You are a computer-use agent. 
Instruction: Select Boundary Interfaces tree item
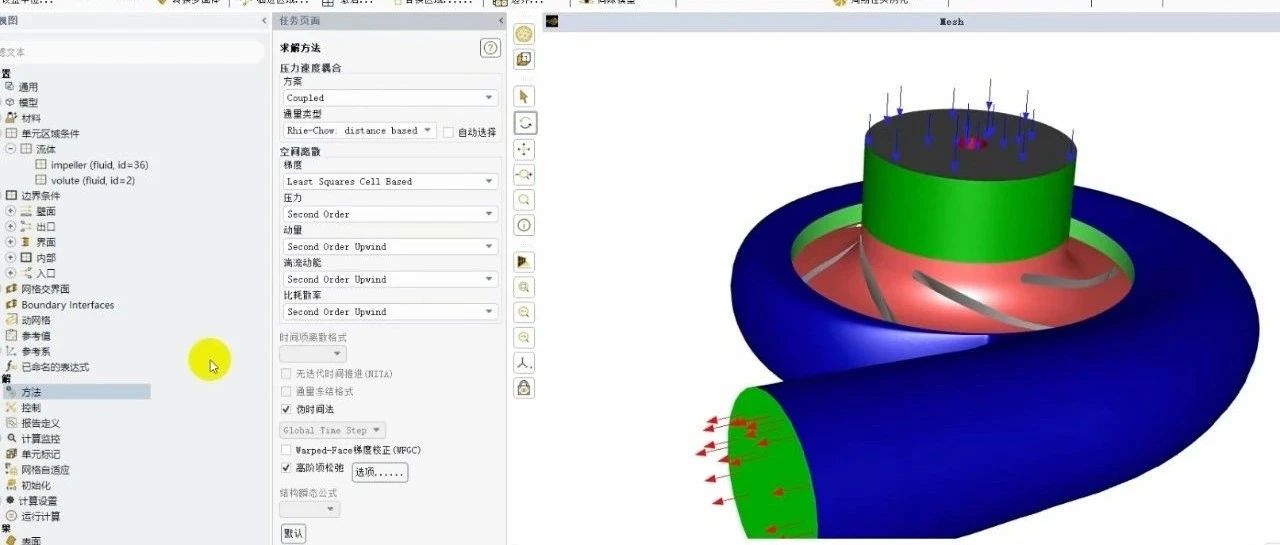coord(67,305)
